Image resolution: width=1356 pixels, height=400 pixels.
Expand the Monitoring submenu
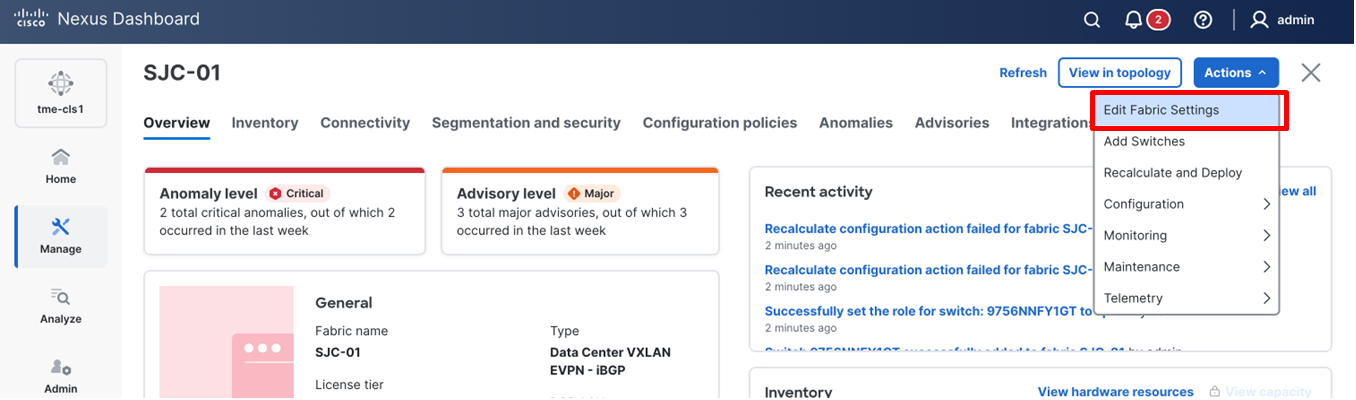pyautogui.click(x=1185, y=236)
